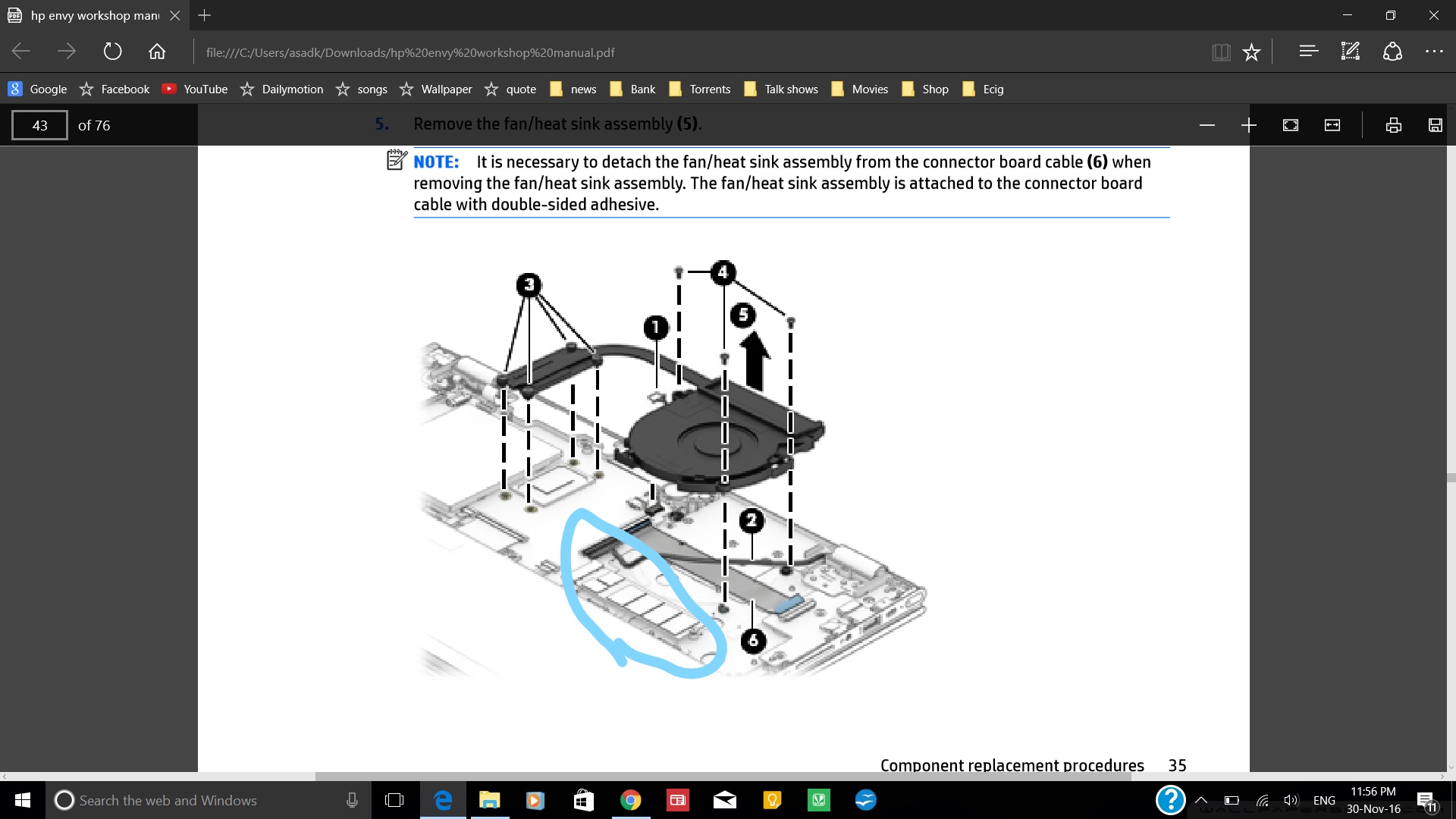Show hidden system tray icons

tap(1201, 800)
